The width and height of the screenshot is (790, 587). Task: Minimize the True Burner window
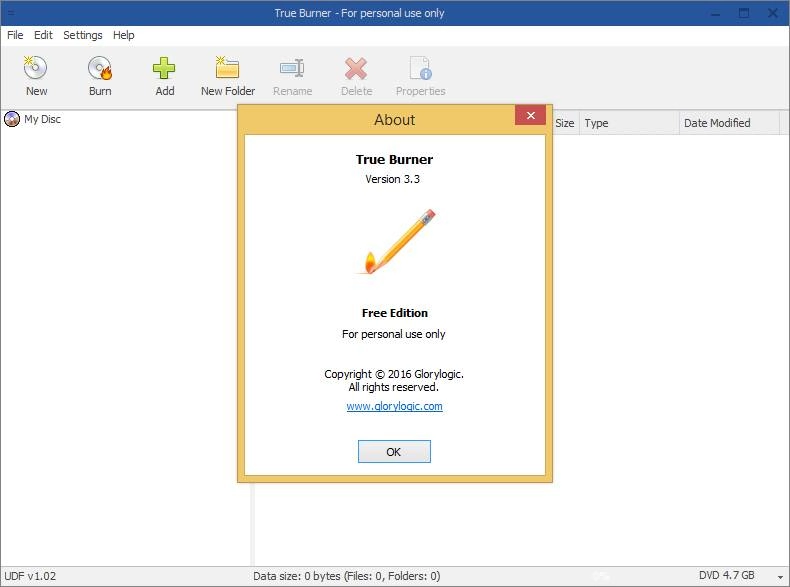[x=715, y=13]
